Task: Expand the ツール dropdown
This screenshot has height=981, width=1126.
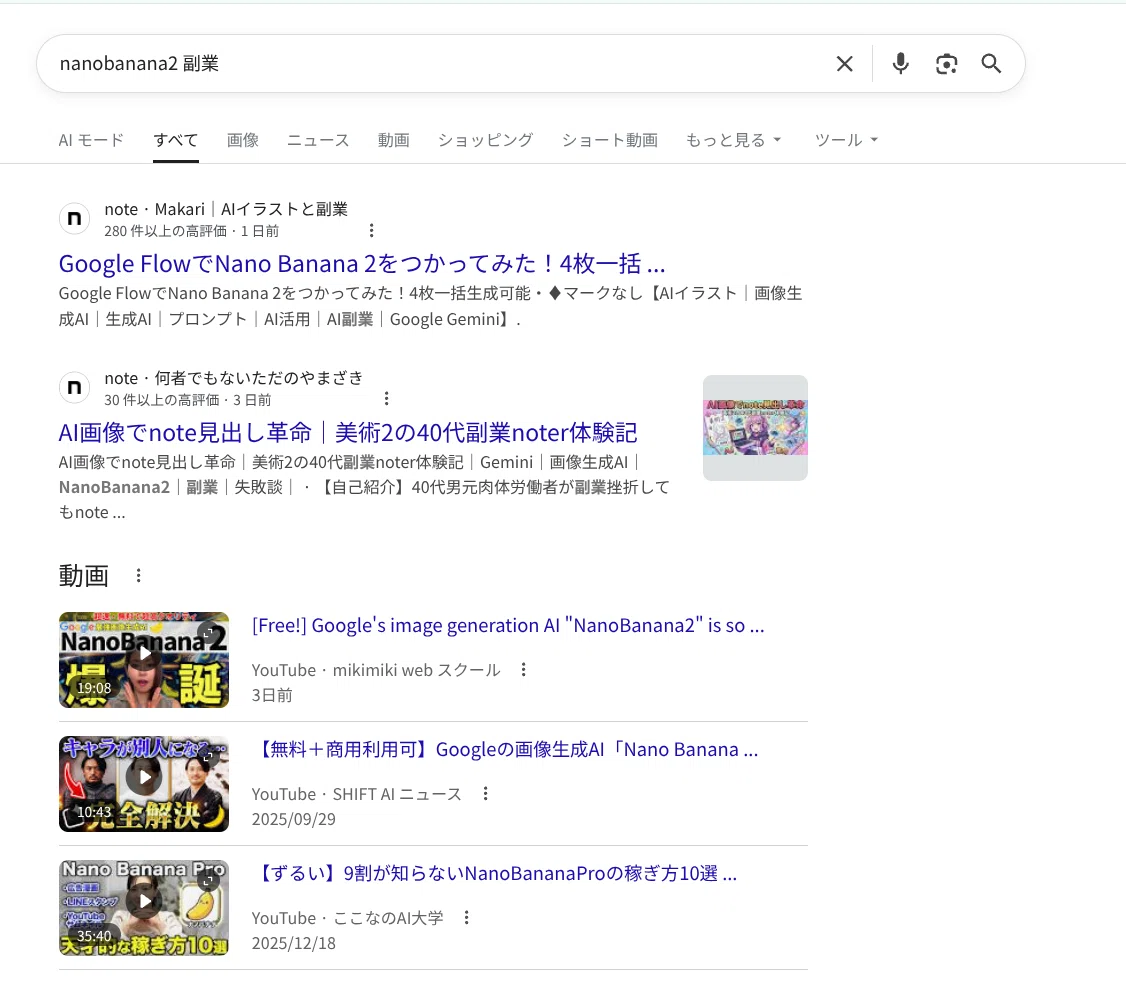Action: pyautogui.click(x=846, y=140)
